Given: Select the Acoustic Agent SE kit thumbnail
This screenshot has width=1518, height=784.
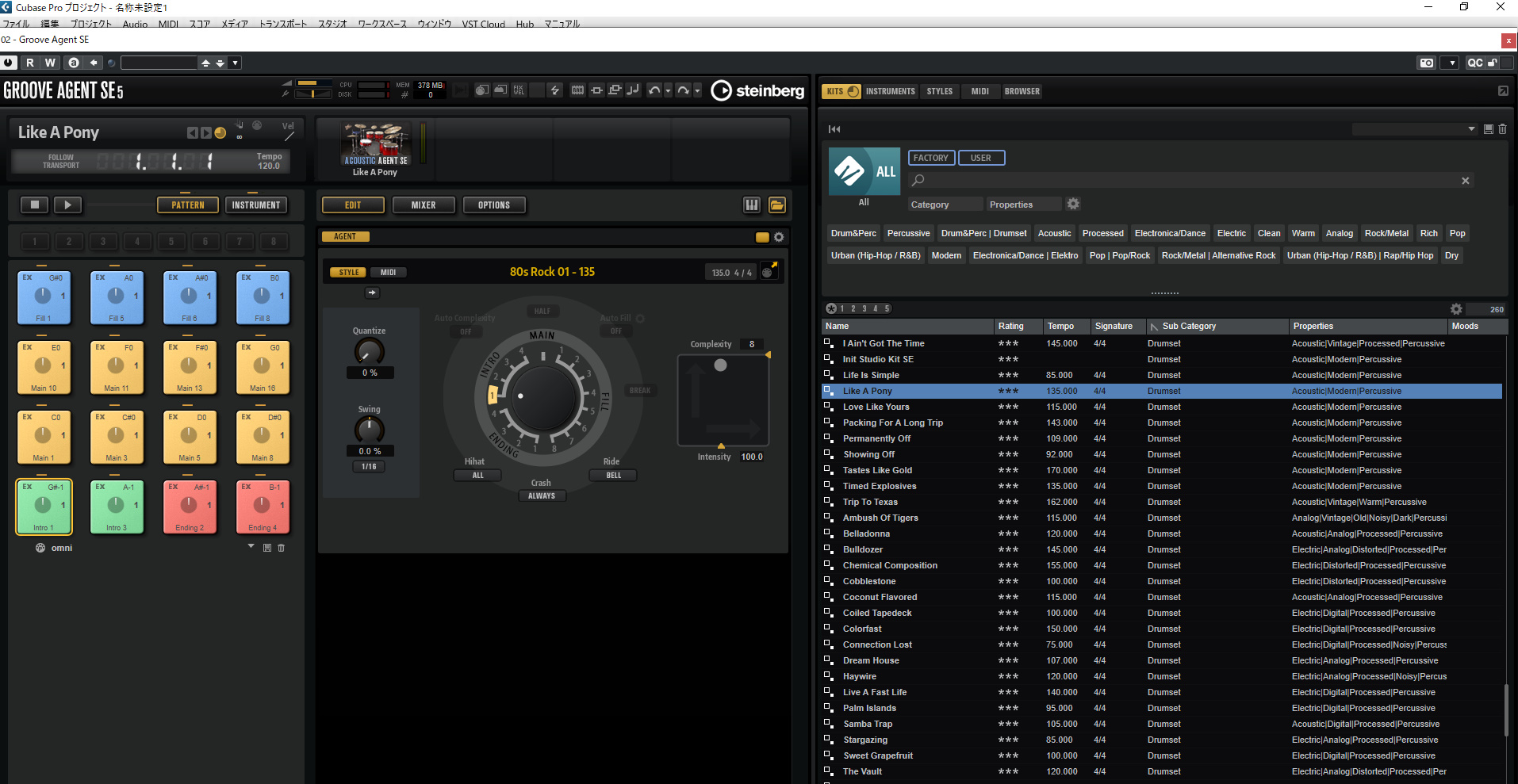Looking at the screenshot, I should (x=376, y=143).
